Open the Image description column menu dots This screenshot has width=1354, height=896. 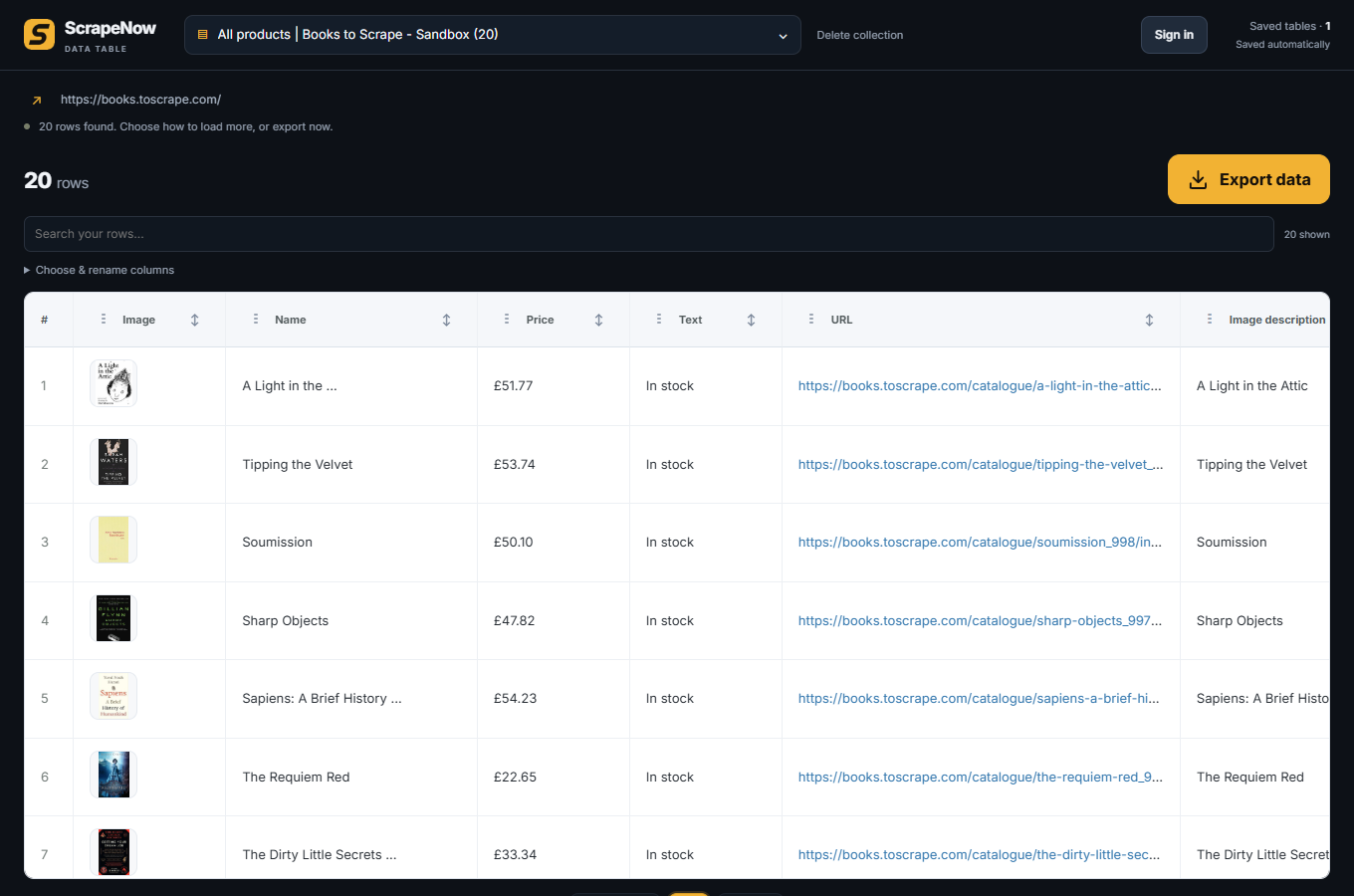(1210, 320)
